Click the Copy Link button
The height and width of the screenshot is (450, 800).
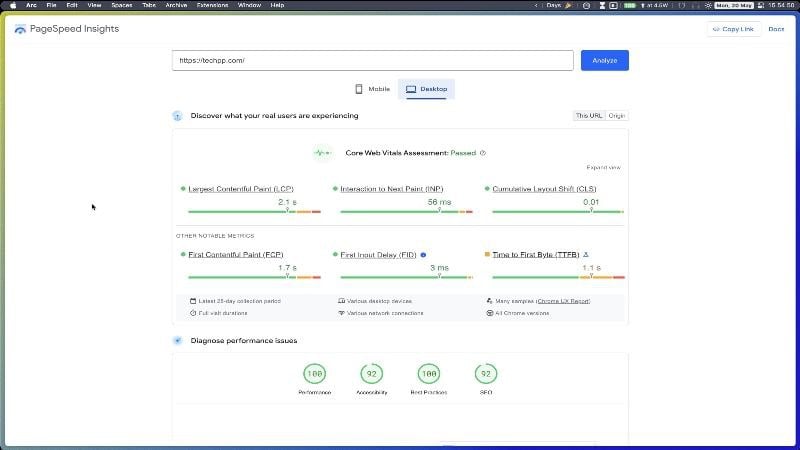coord(733,29)
